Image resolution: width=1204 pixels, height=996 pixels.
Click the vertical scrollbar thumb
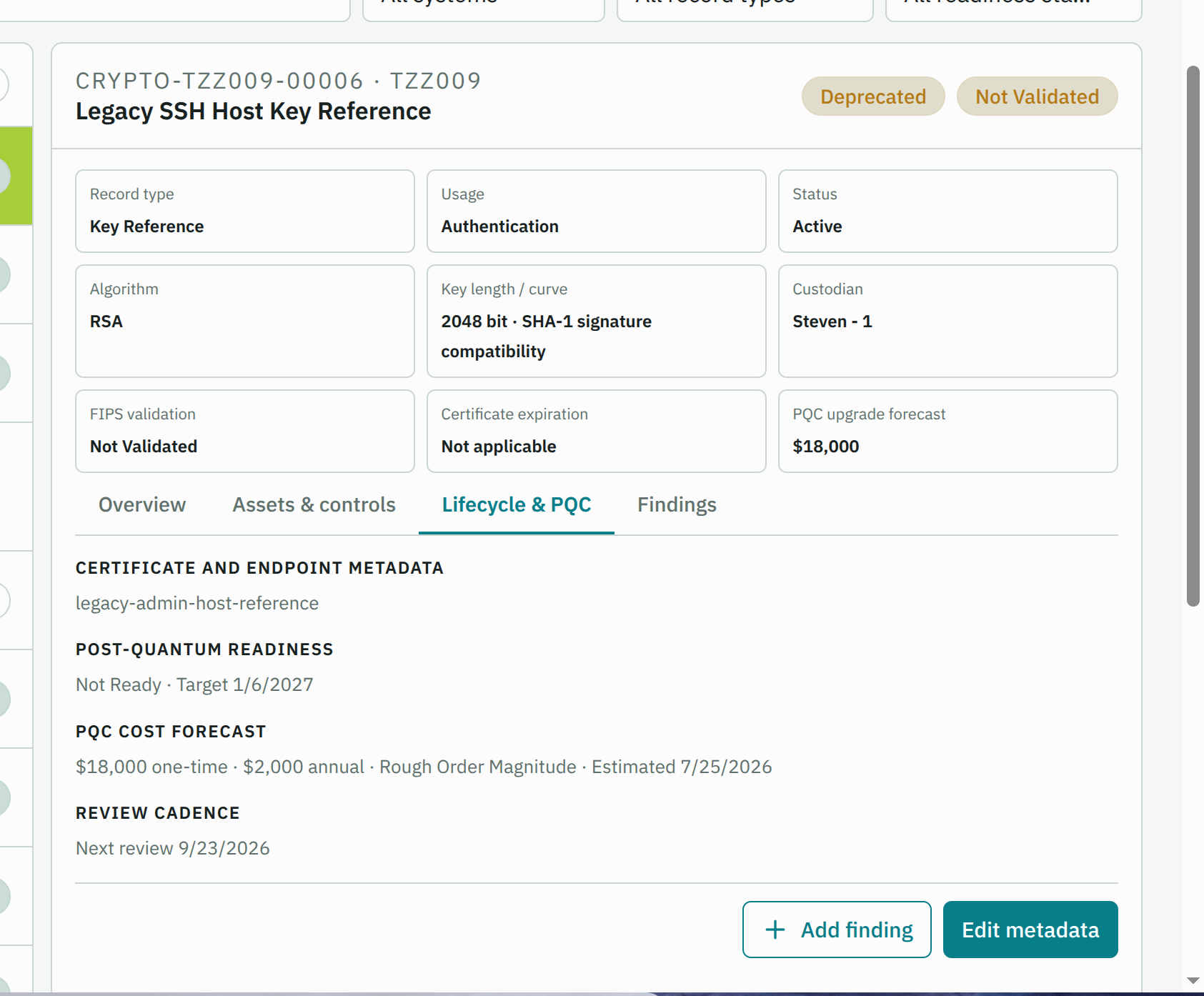1193,336
